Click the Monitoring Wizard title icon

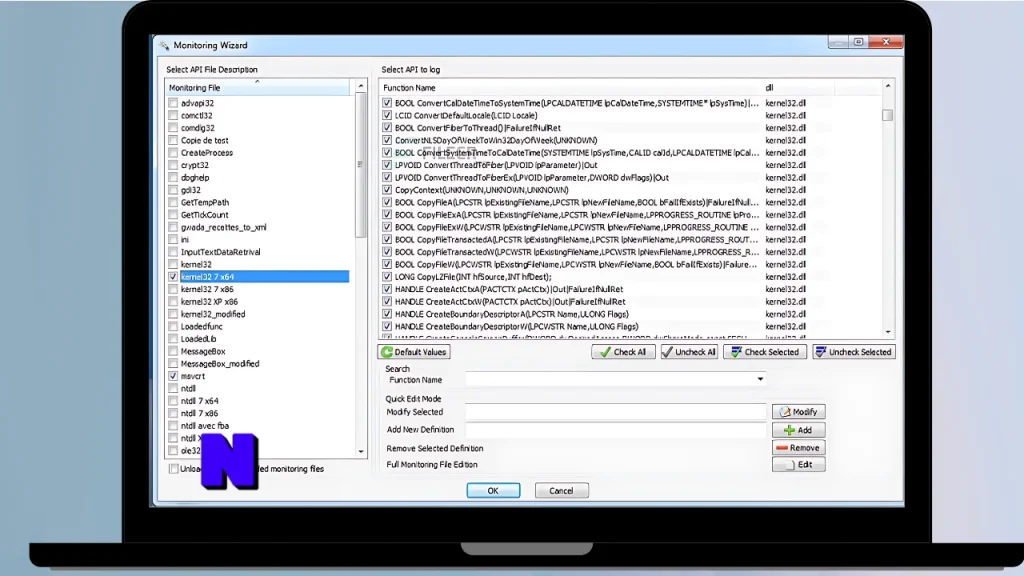click(x=164, y=45)
